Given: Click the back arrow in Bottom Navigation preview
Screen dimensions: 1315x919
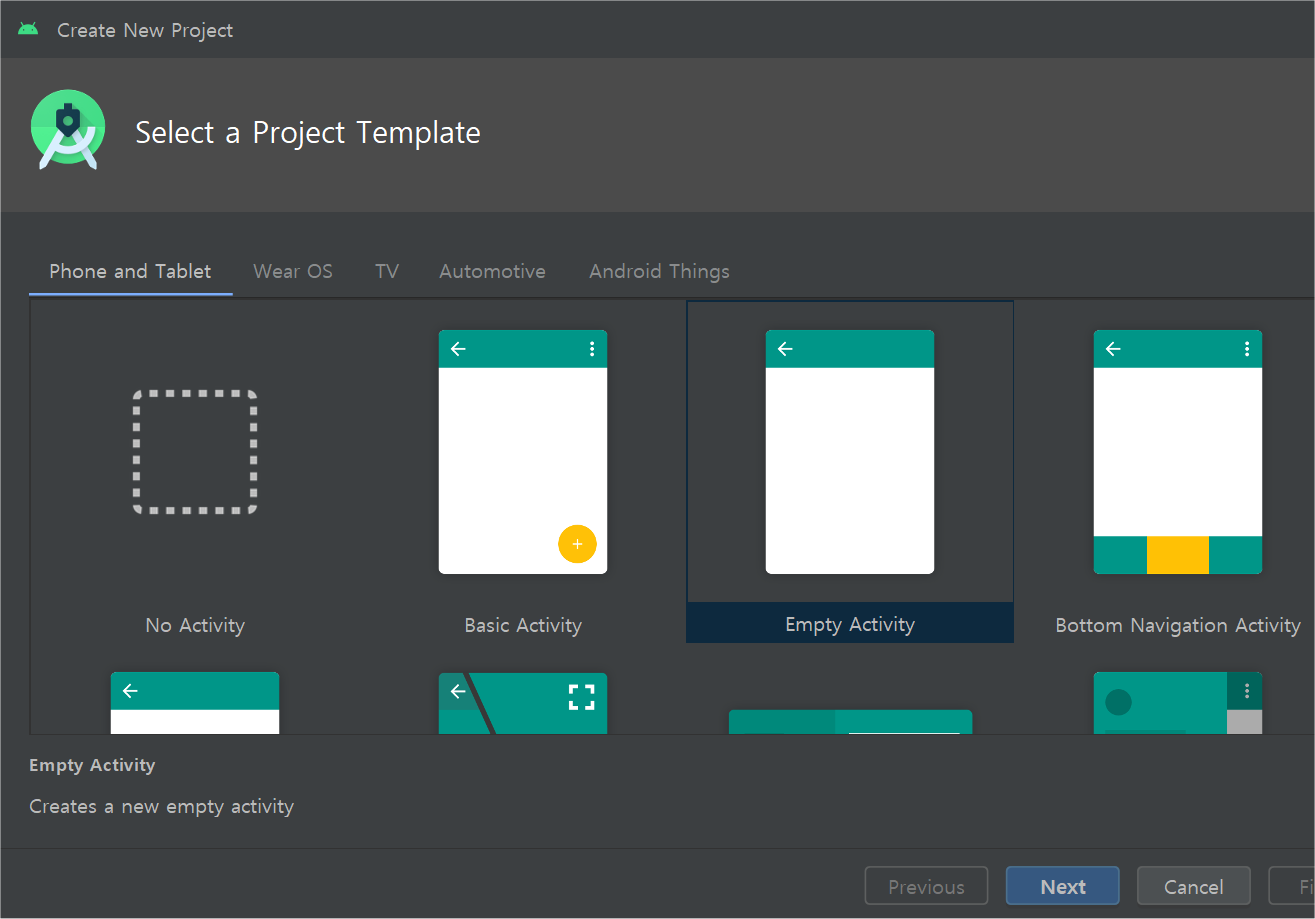Looking at the screenshot, I should click(1113, 349).
